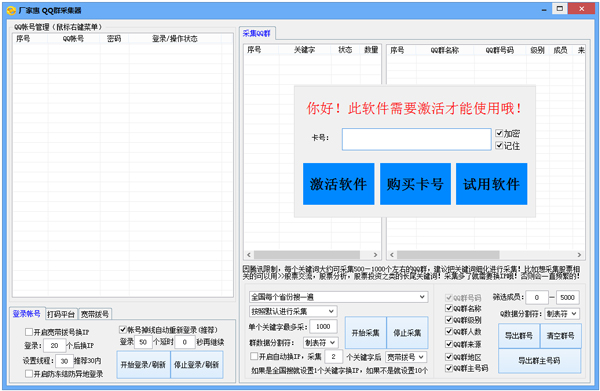The width and height of the screenshot is (600, 391).
Task: Click the 停止登录/刷新 button
Action: pyautogui.click(x=197, y=365)
